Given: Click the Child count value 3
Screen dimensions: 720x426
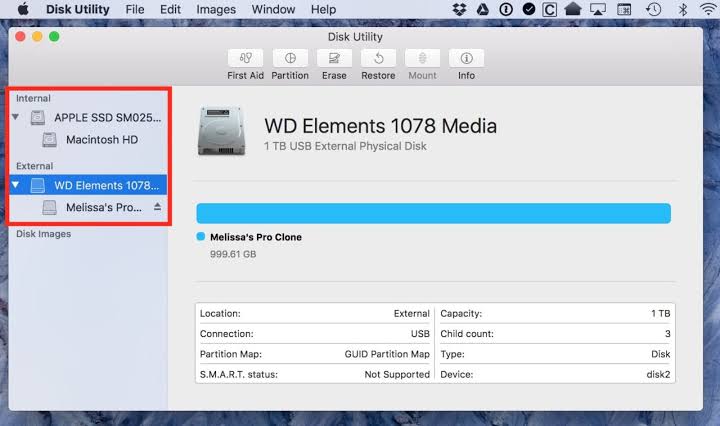Looking at the screenshot, I should tap(668, 334).
